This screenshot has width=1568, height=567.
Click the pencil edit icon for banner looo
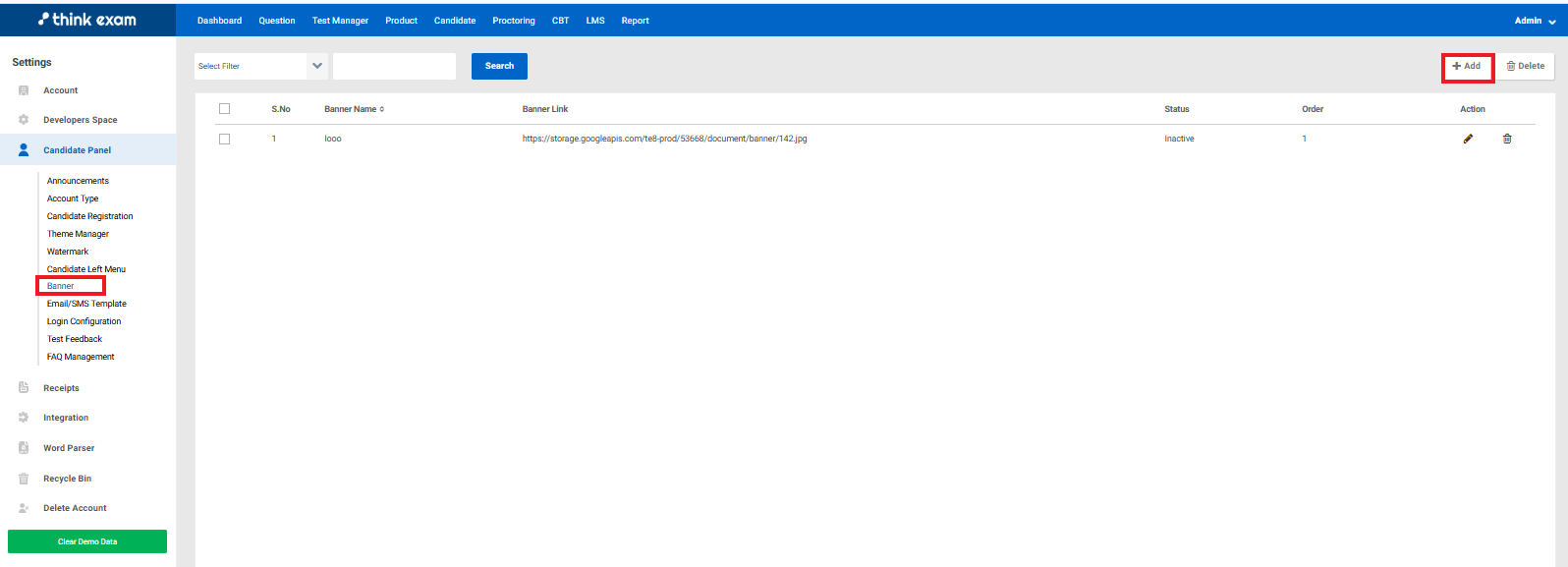click(1468, 139)
